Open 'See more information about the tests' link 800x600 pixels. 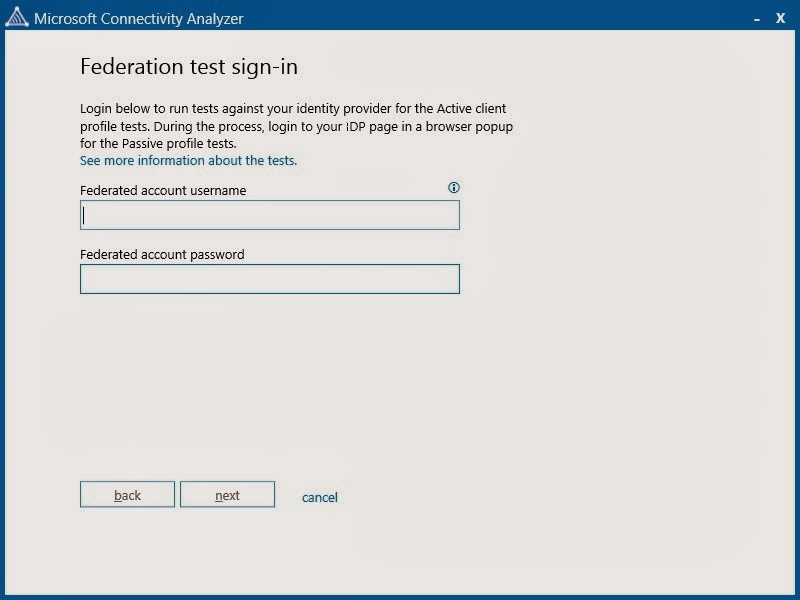pos(188,161)
